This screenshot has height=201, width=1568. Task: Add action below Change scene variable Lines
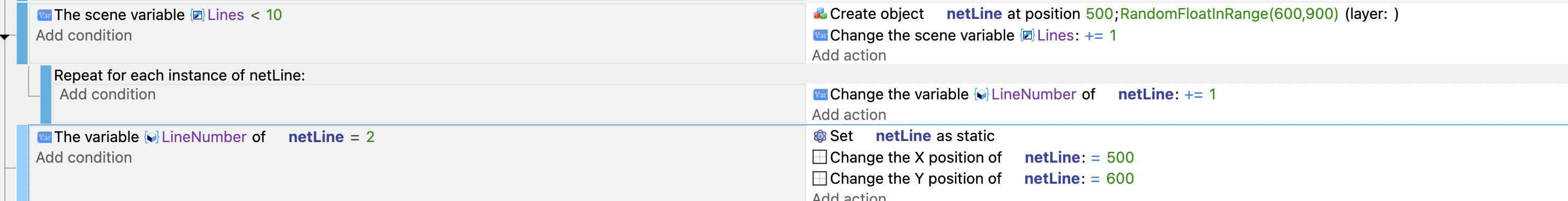coord(849,56)
